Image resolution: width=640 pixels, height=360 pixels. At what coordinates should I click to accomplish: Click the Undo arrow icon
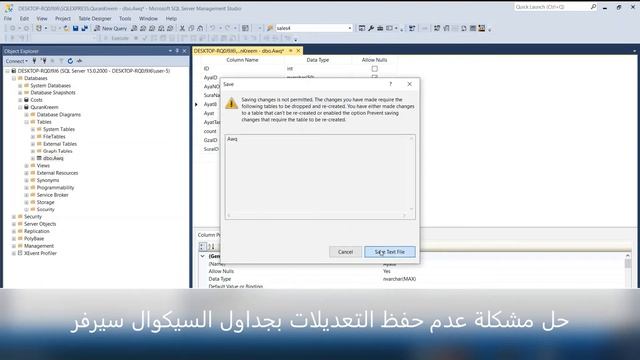click(x=212, y=28)
